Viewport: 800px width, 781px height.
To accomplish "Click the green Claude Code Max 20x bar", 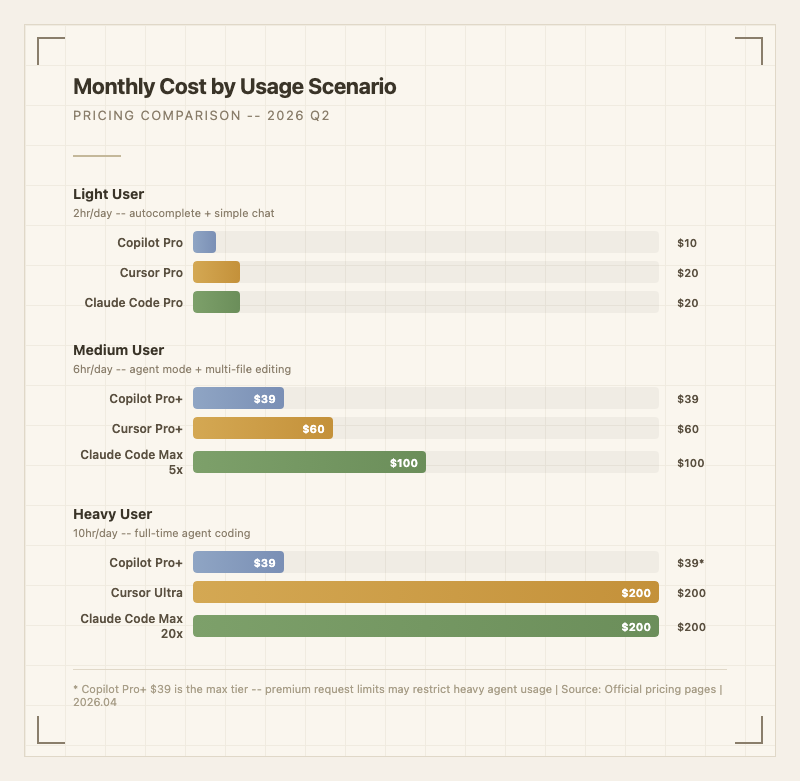I will (425, 626).
